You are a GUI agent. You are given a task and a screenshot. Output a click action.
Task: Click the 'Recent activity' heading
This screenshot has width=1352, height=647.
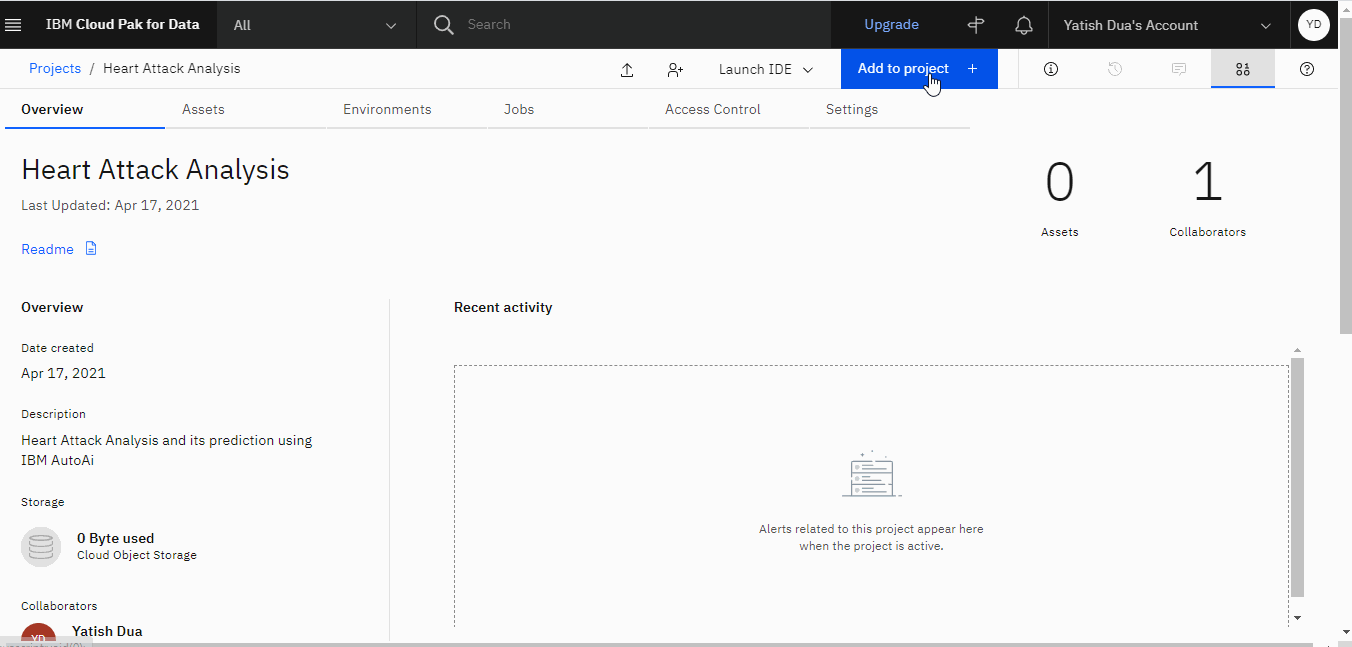pos(503,308)
